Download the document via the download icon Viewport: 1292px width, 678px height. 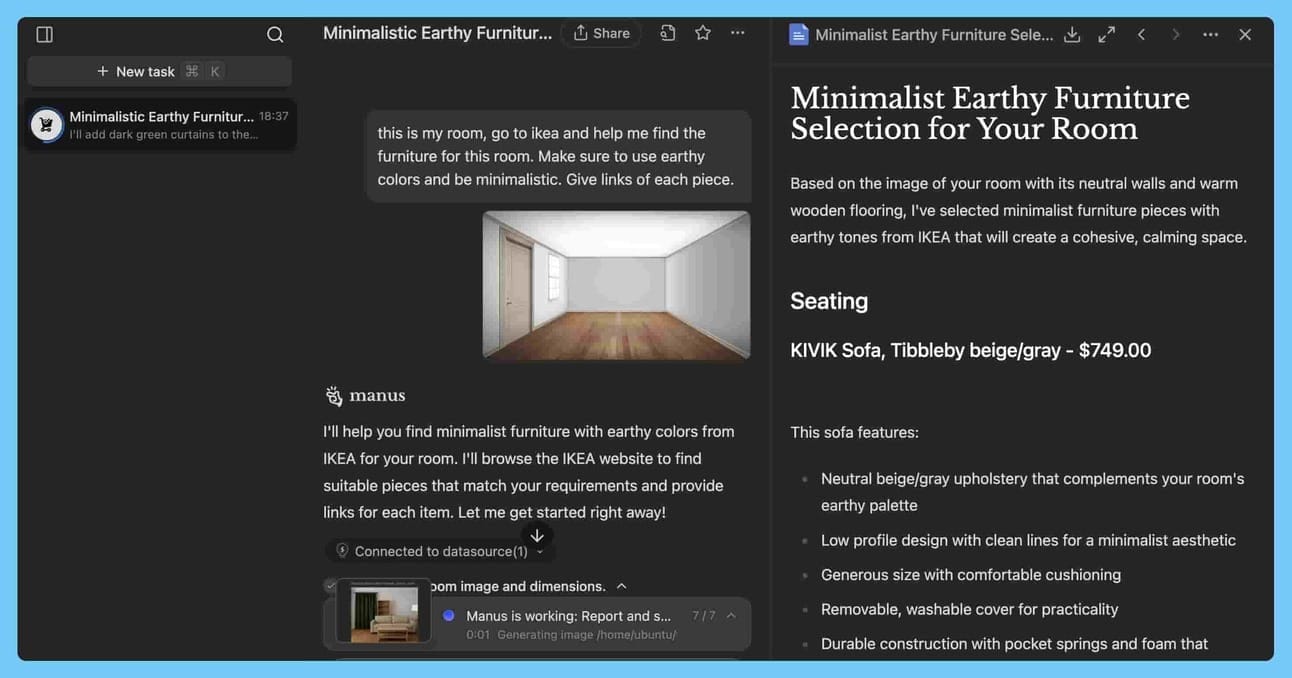point(1072,34)
